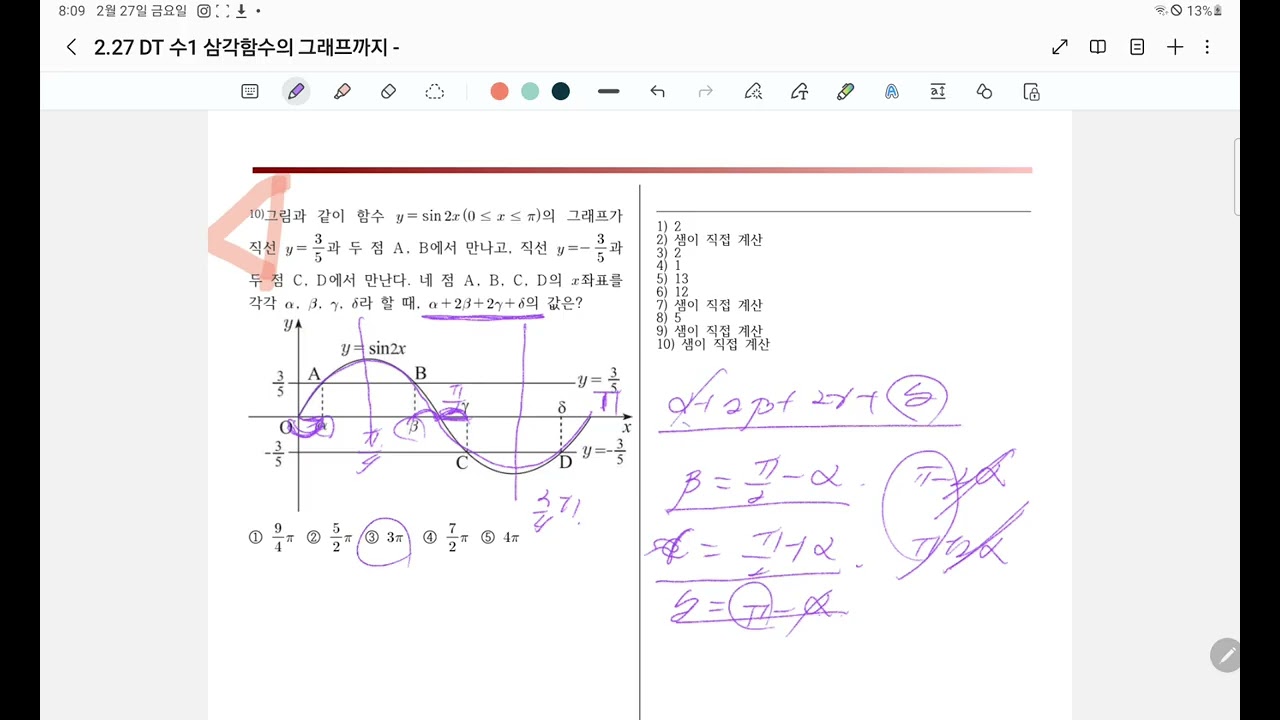Select the handwriting to text tool
This screenshot has height=720, width=1280.
pyautogui.click(x=799, y=91)
